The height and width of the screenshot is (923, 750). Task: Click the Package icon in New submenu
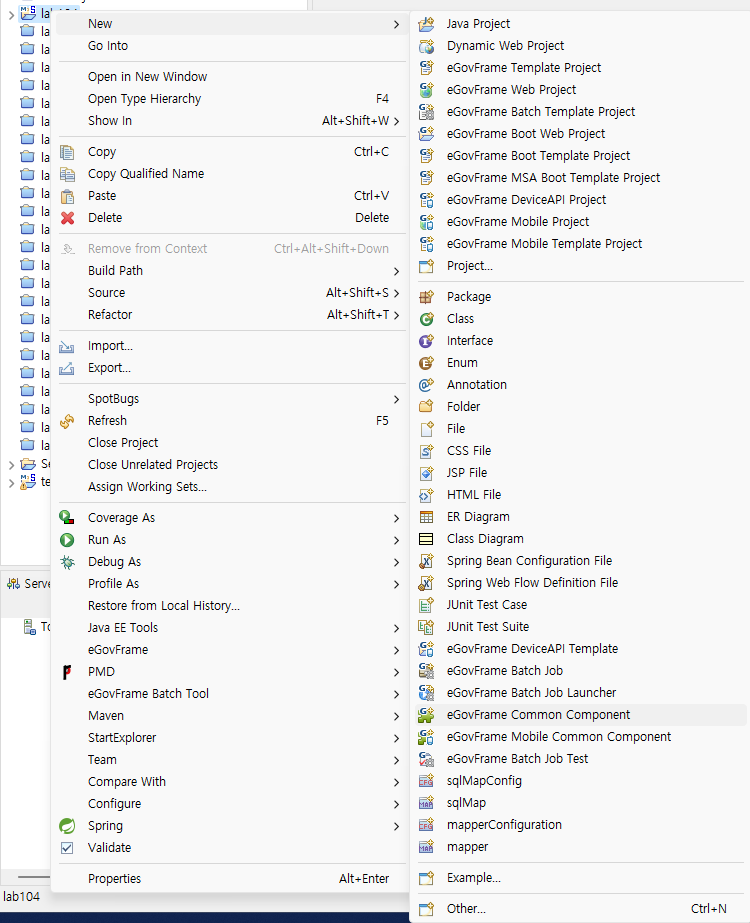click(x=426, y=297)
